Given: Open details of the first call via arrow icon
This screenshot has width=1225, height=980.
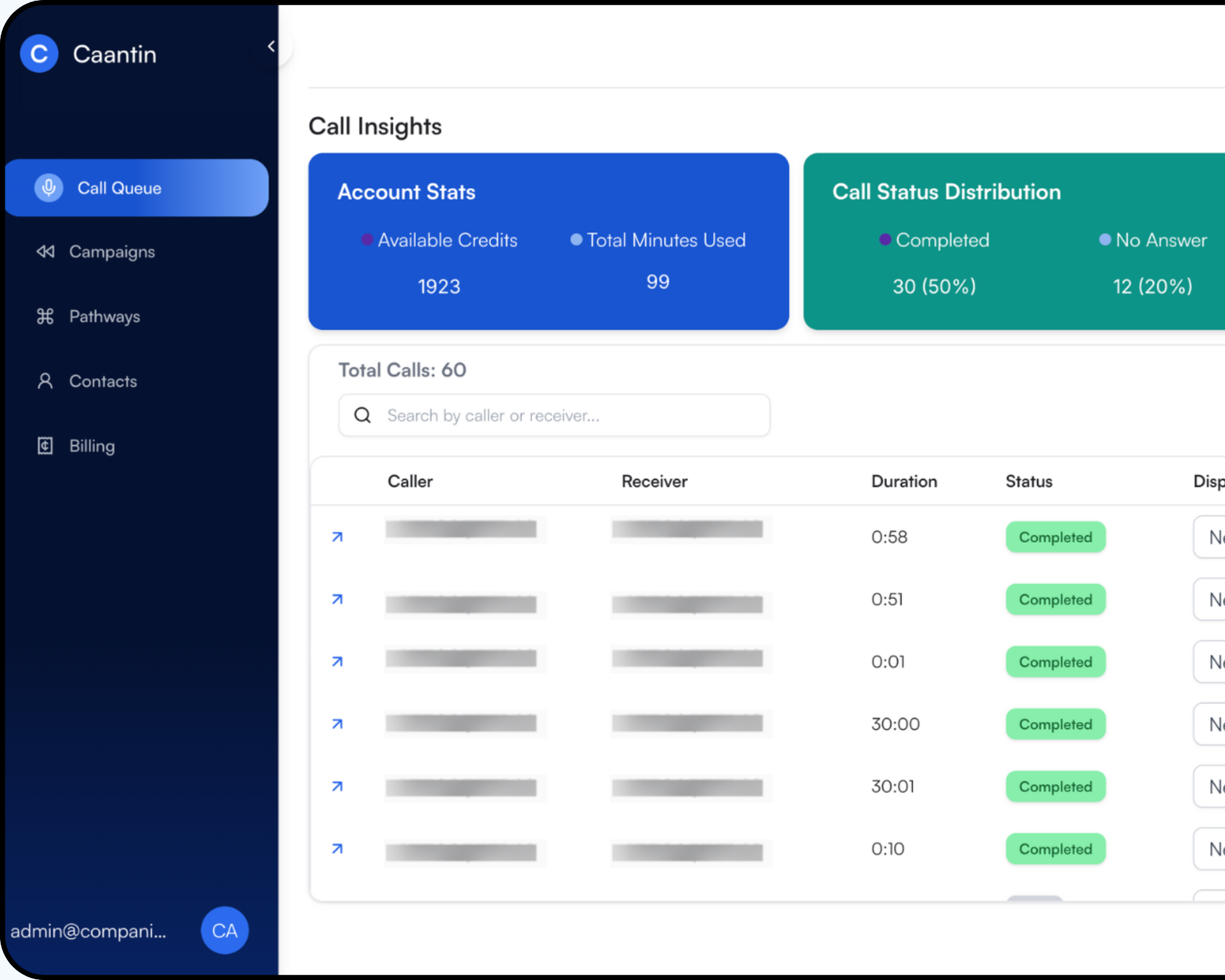Looking at the screenshot, I should [337, 536].
